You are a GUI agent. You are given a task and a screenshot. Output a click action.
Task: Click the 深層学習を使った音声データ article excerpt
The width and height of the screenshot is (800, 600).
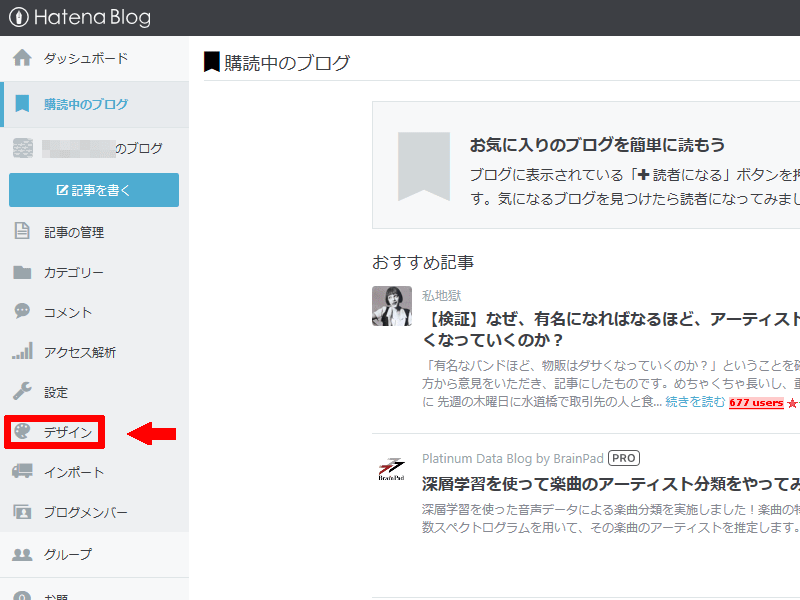click(611, 518)
